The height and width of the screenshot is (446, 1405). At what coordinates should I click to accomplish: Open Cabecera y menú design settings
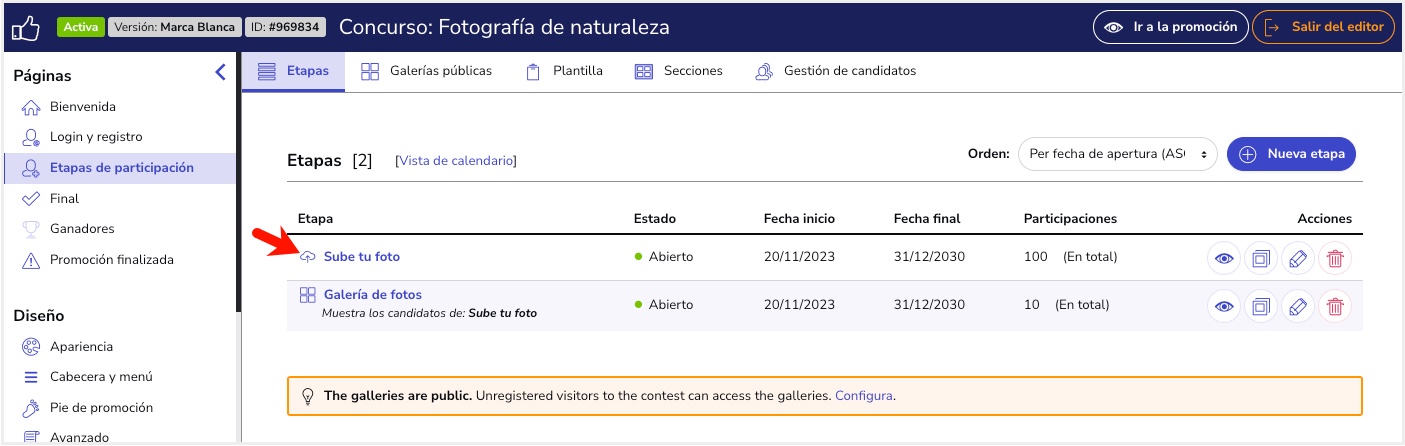tap(100, 377)
